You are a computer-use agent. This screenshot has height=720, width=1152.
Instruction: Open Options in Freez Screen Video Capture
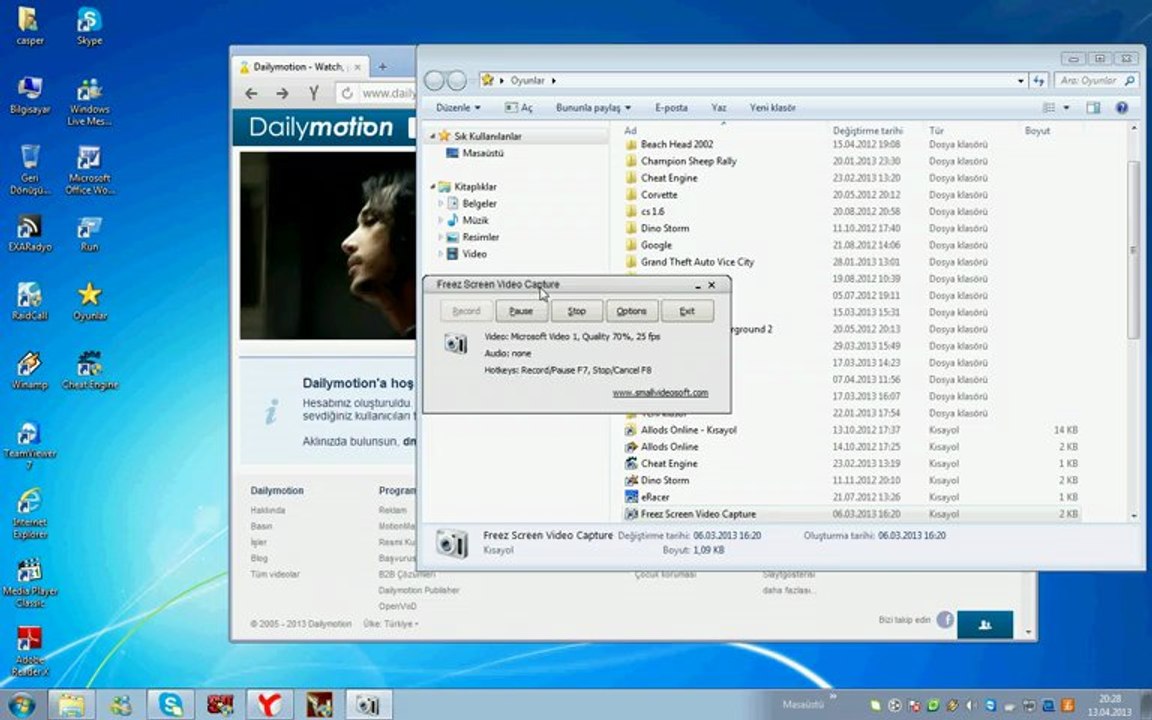pos(631,311)
